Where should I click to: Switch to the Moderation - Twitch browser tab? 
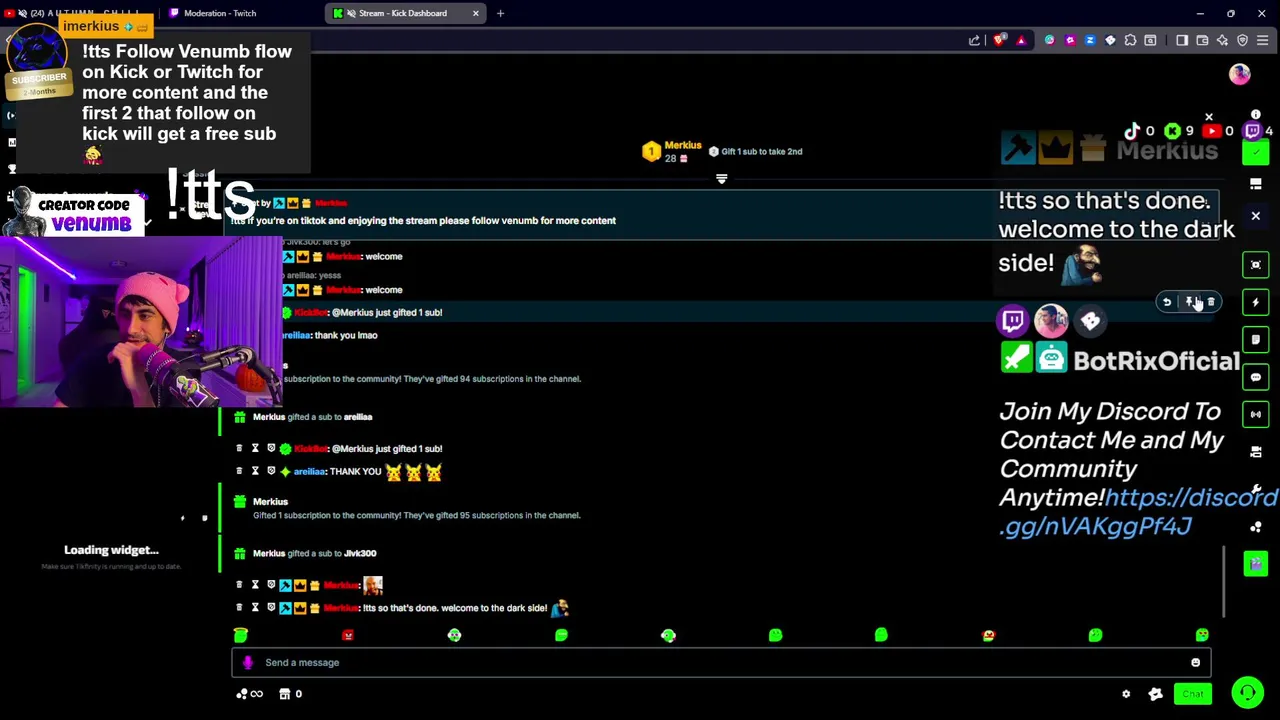tap(220, 13)
